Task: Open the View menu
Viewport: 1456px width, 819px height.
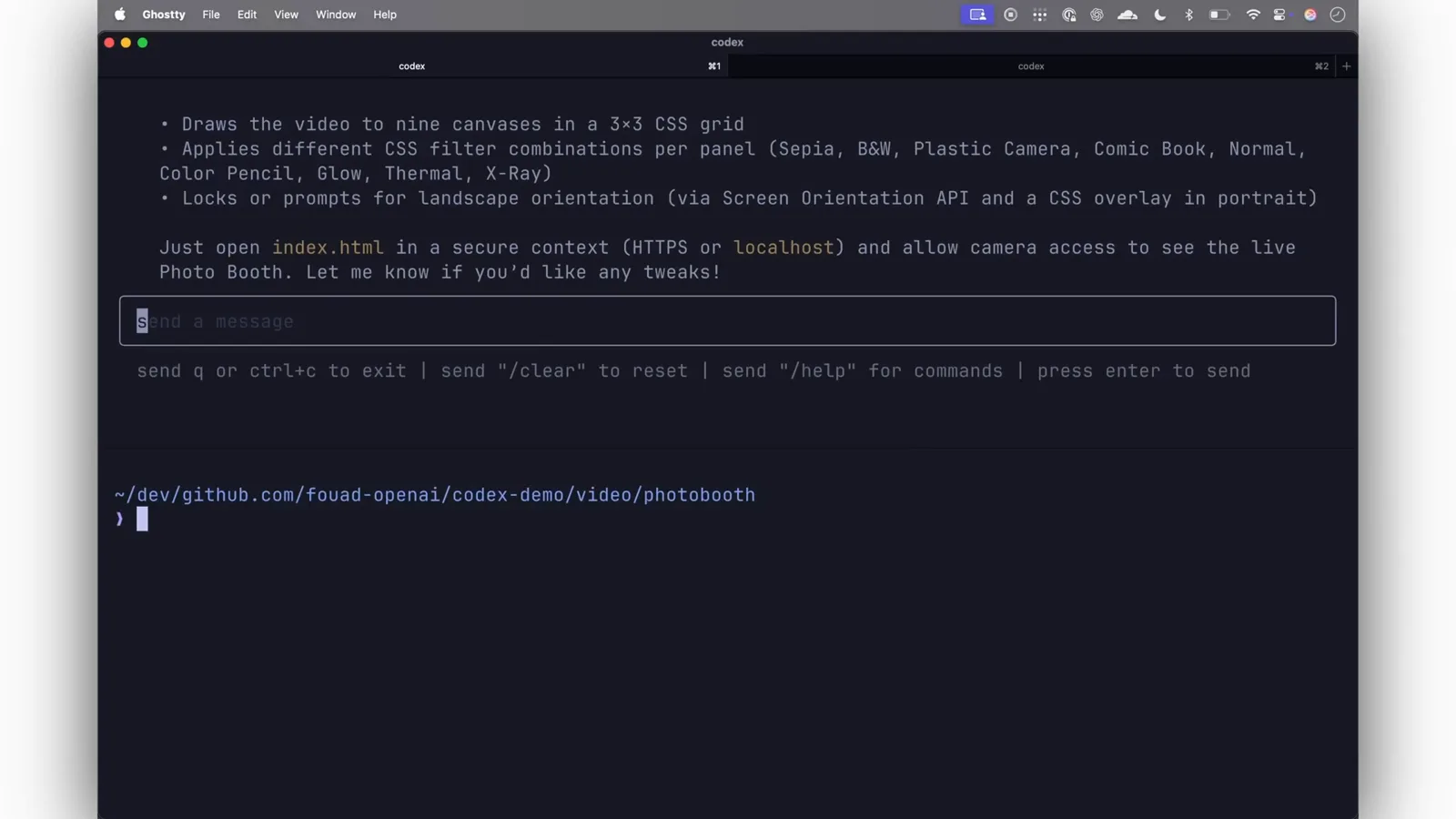Action: coord(286,15)
